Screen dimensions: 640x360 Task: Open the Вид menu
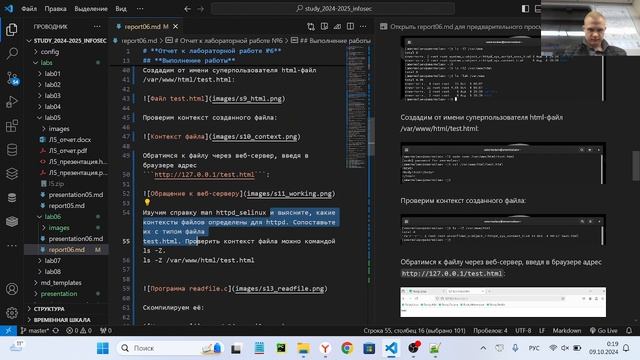coord(121,9)
